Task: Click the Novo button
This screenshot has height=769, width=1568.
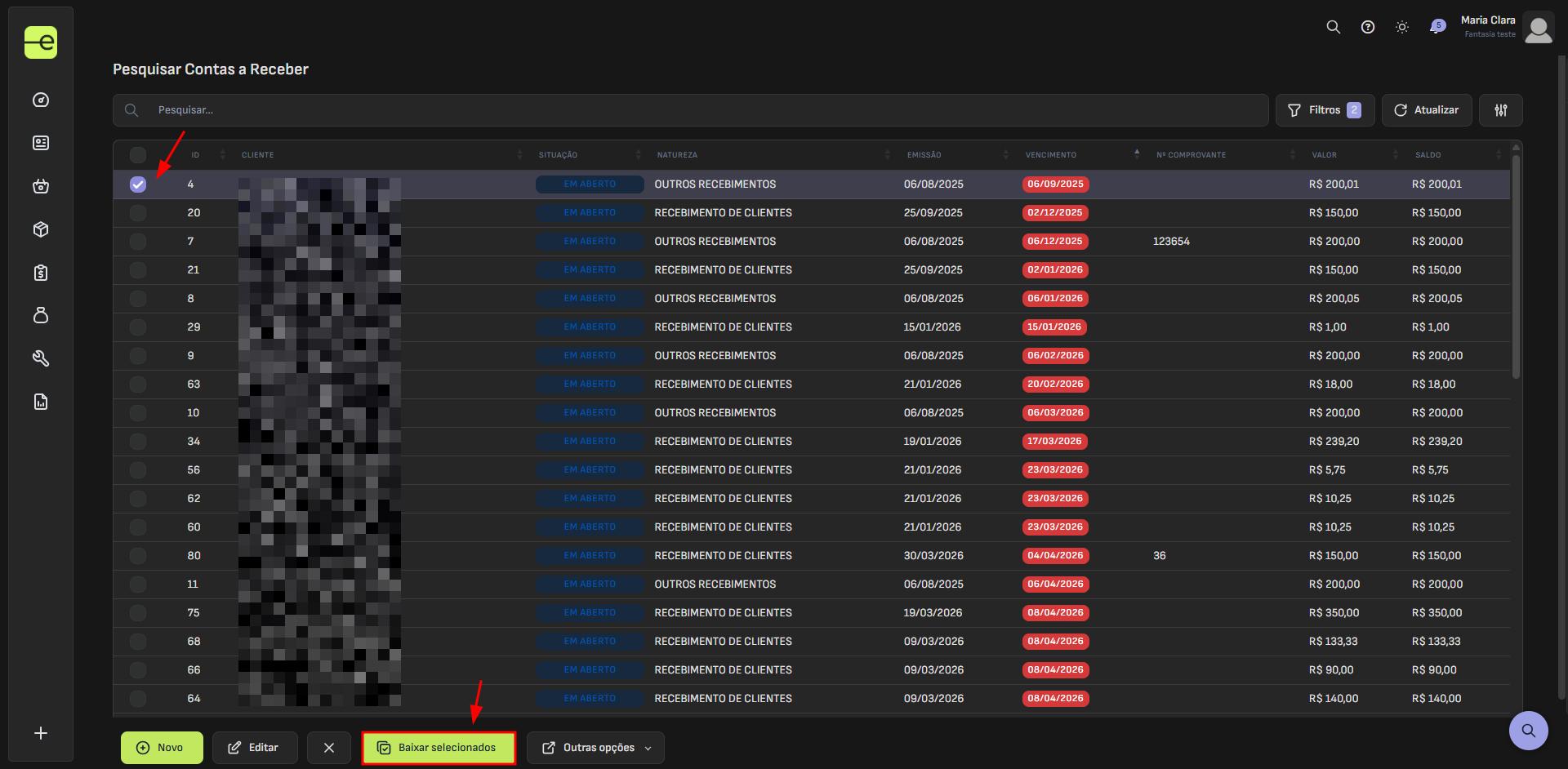Action: [162, 748]
